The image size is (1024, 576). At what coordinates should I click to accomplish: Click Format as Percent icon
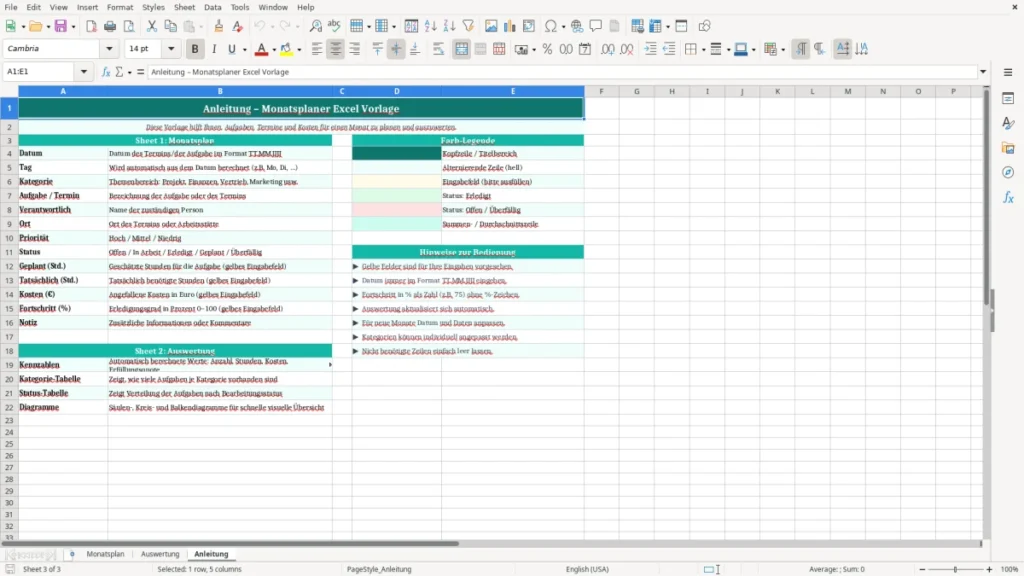[x=547, y=49]
